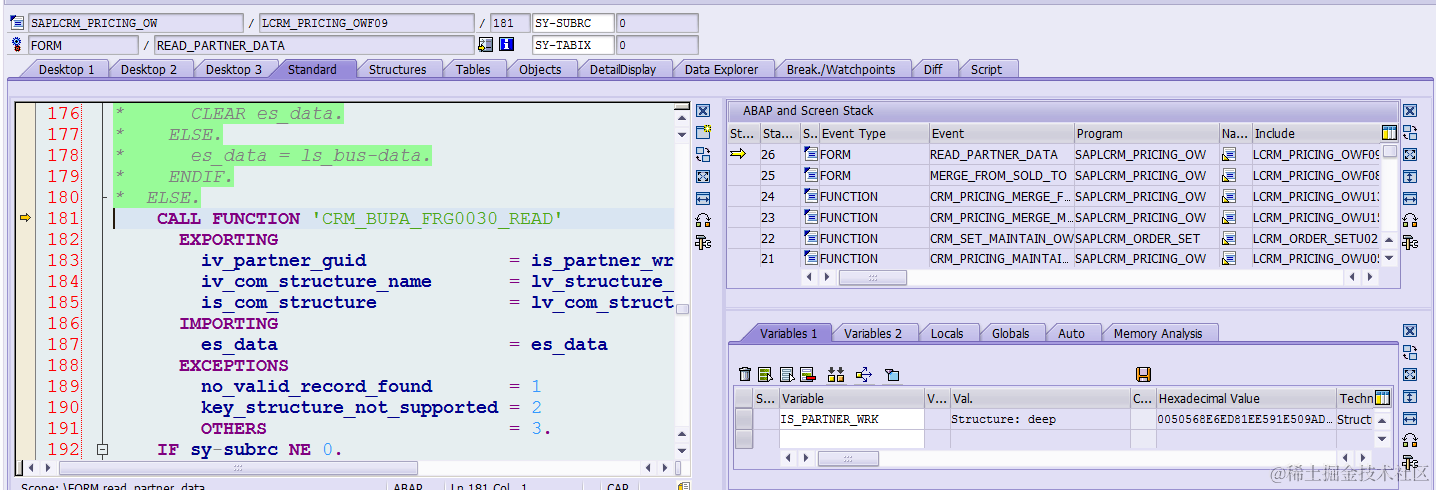Switch to the Desktop 1 tab
The image size is (1436, 490).
(67, 69)
